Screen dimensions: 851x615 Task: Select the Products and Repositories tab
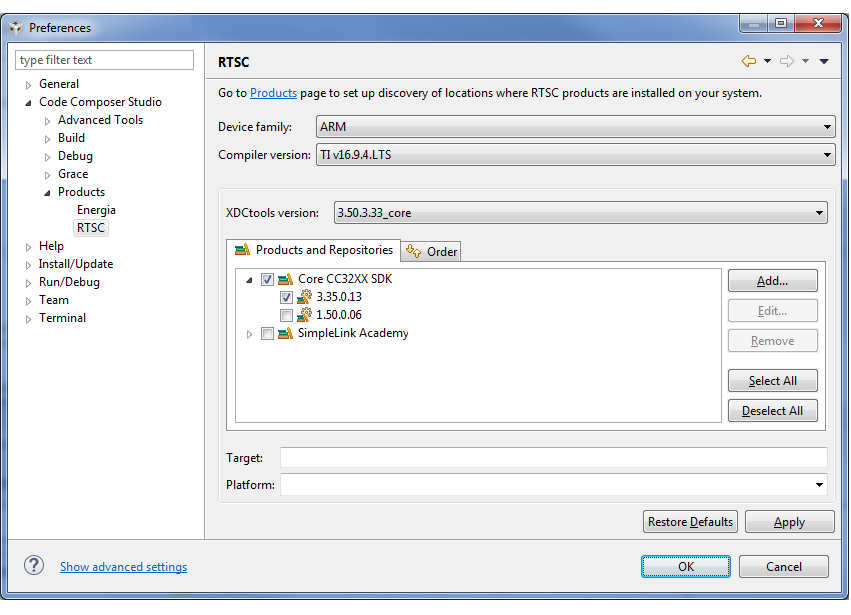[314, 250]
